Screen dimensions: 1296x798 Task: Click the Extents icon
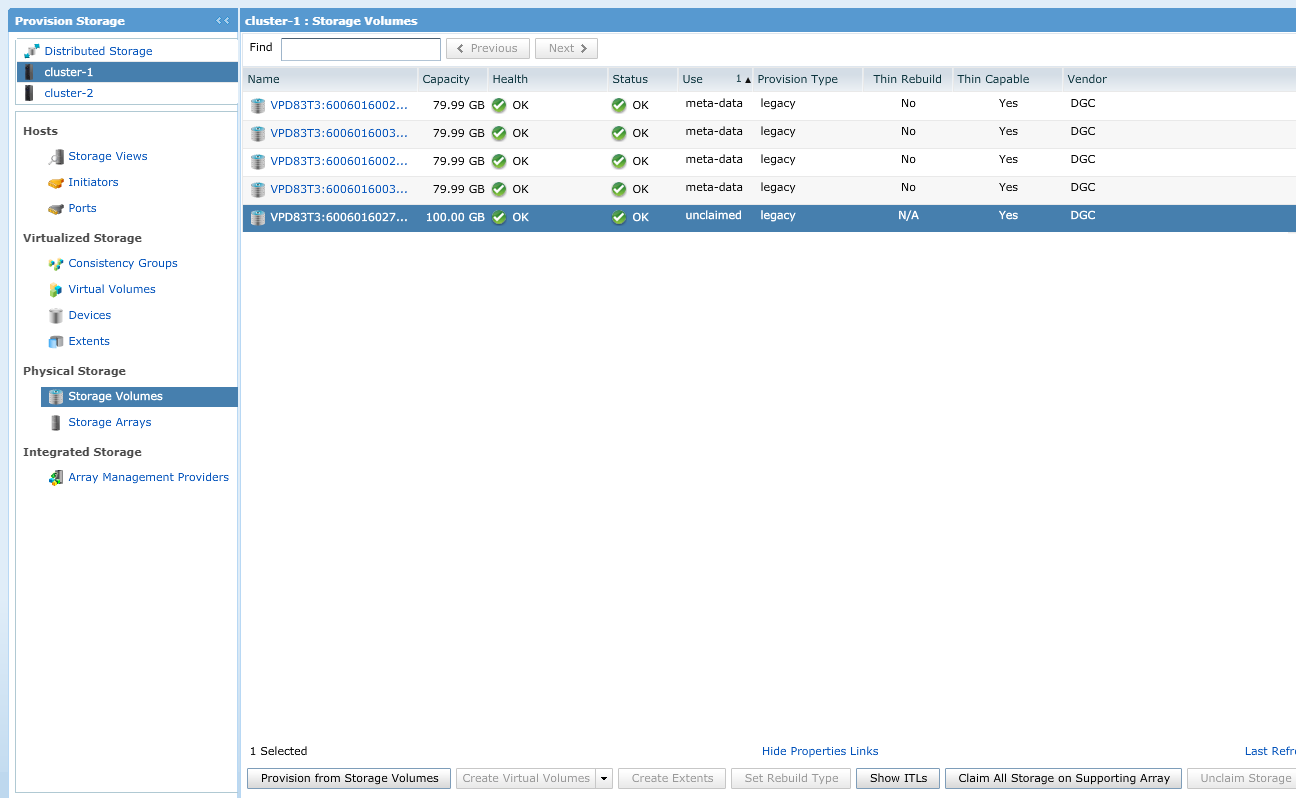click(x=56, y=342)
